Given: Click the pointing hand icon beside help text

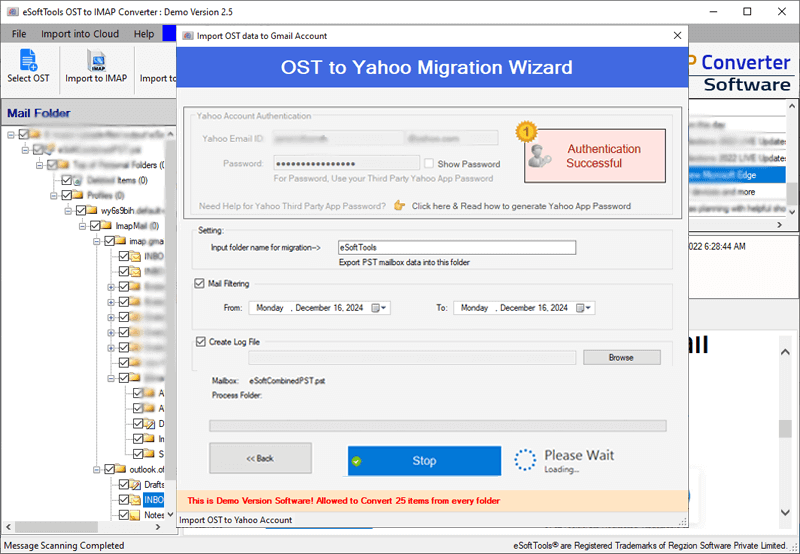Looking at the screenshot, I should click(399, 206).
